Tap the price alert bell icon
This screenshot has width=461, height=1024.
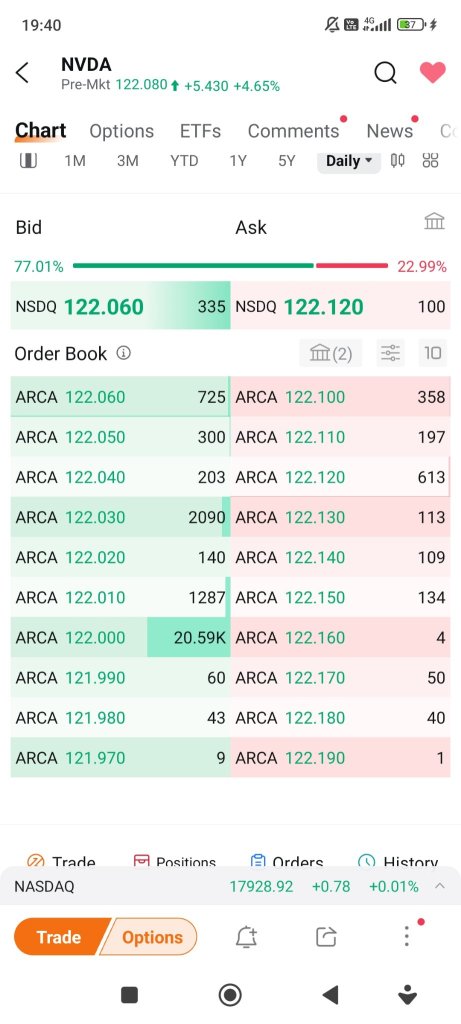(246, 937)
